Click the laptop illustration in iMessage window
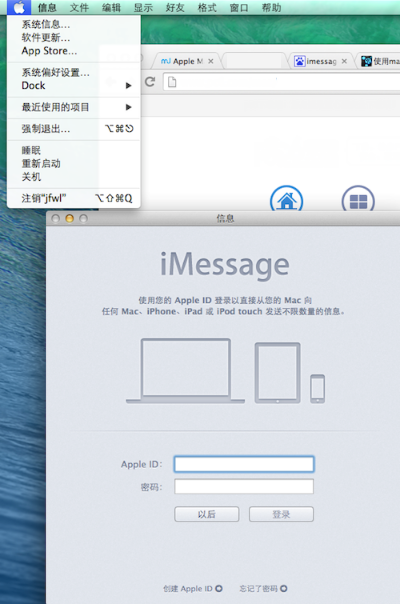 point(185,371)
